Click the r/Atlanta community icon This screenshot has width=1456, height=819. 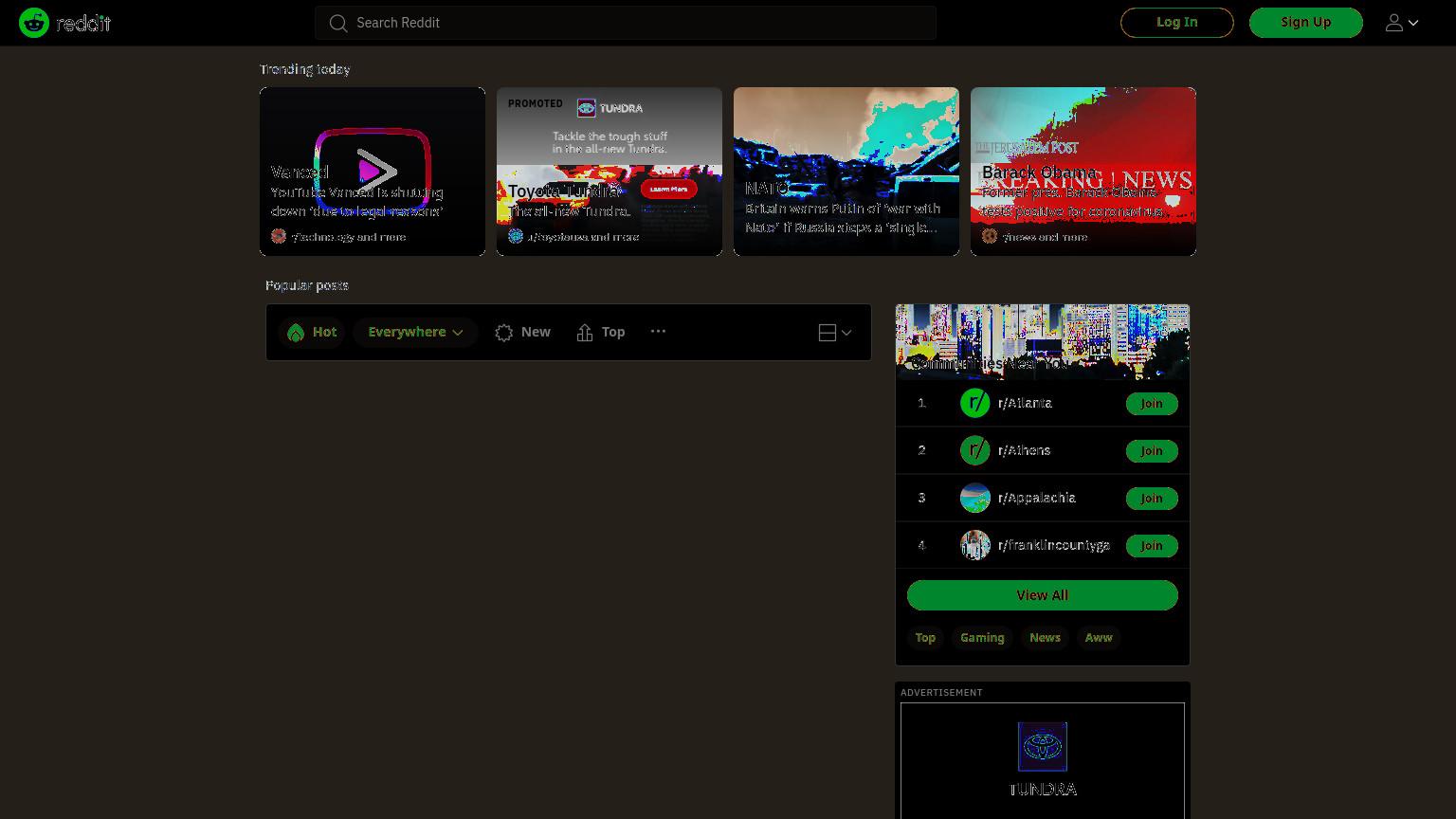click(x=975, y=403)
